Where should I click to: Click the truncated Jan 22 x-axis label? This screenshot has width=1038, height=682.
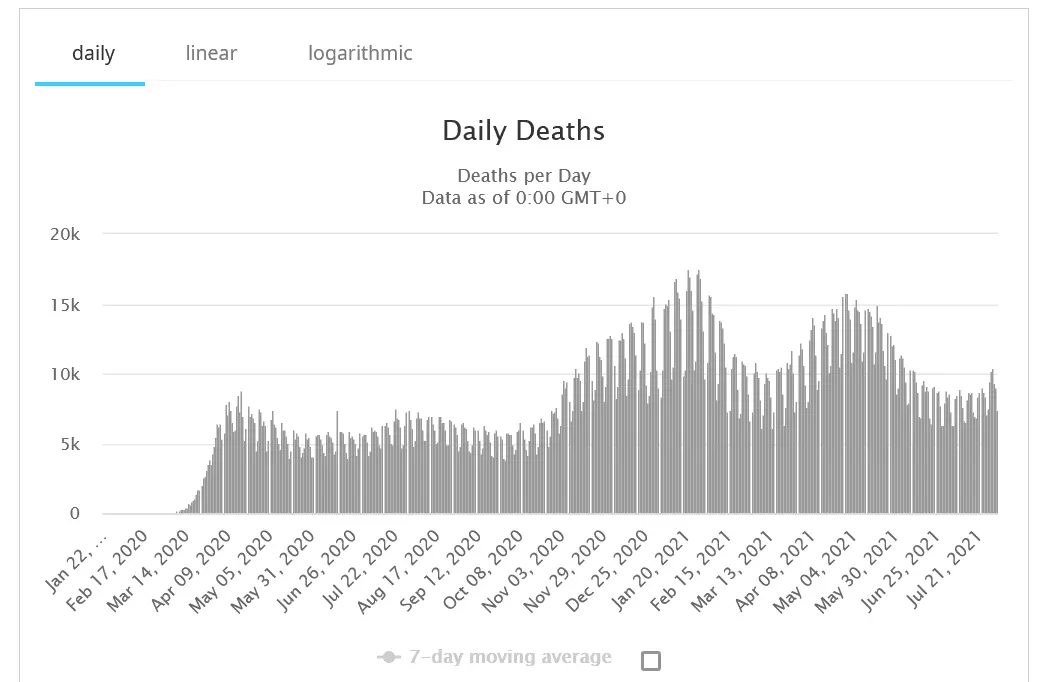tap(78, 556)
